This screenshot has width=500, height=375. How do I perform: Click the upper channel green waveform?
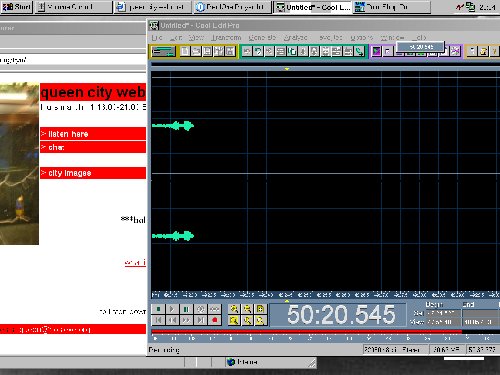coord(173,126)
